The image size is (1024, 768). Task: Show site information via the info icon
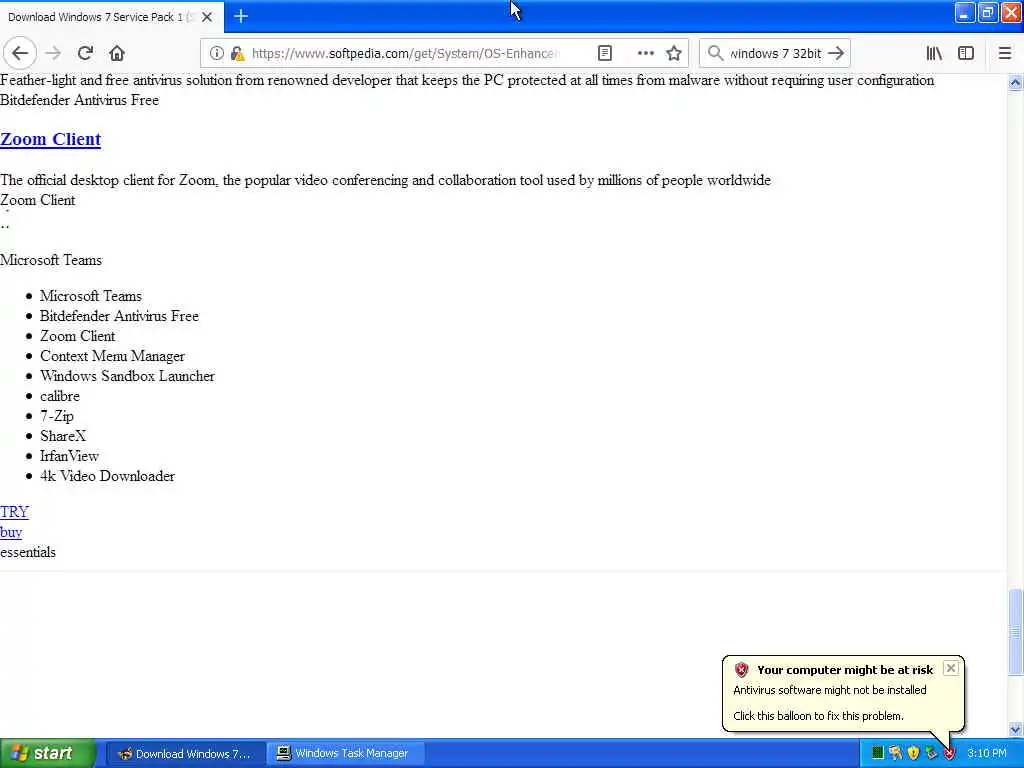click(x=217, y=53)
